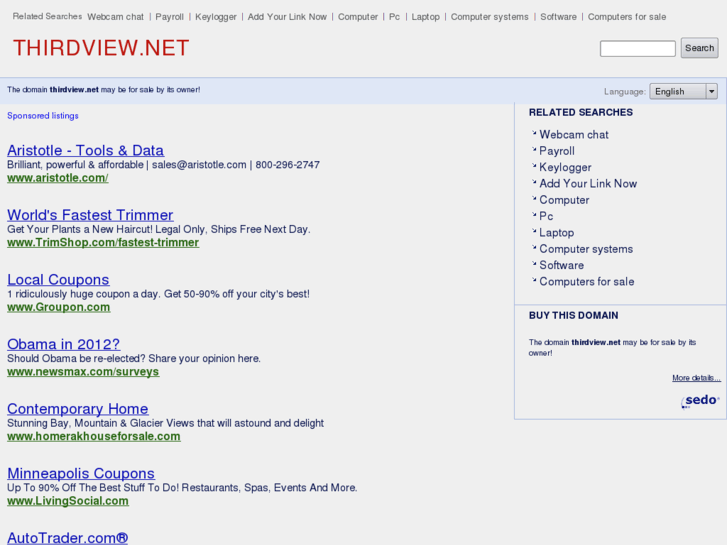Click 'ridiculously huge coupon a day' description

coord(158,294)
